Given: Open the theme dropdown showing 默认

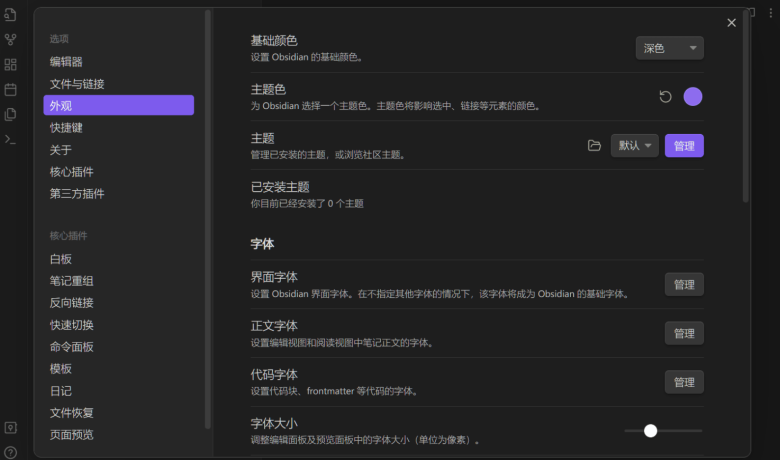Looking at the screenshot, I should click(635, 146).
